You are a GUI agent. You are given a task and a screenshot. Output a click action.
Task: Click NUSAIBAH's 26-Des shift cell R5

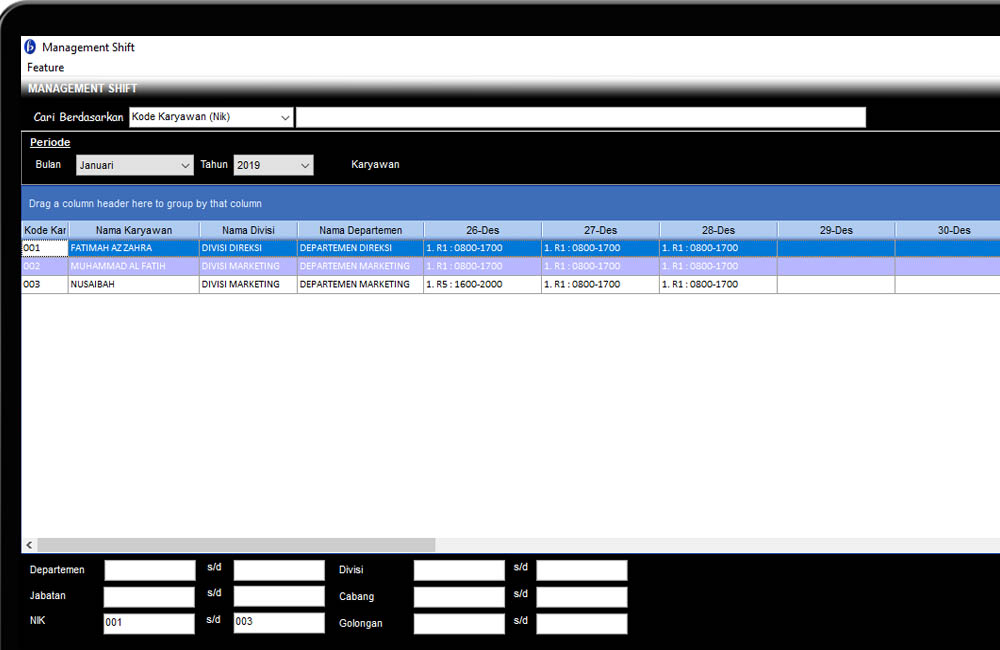click(x=482, y=284)
